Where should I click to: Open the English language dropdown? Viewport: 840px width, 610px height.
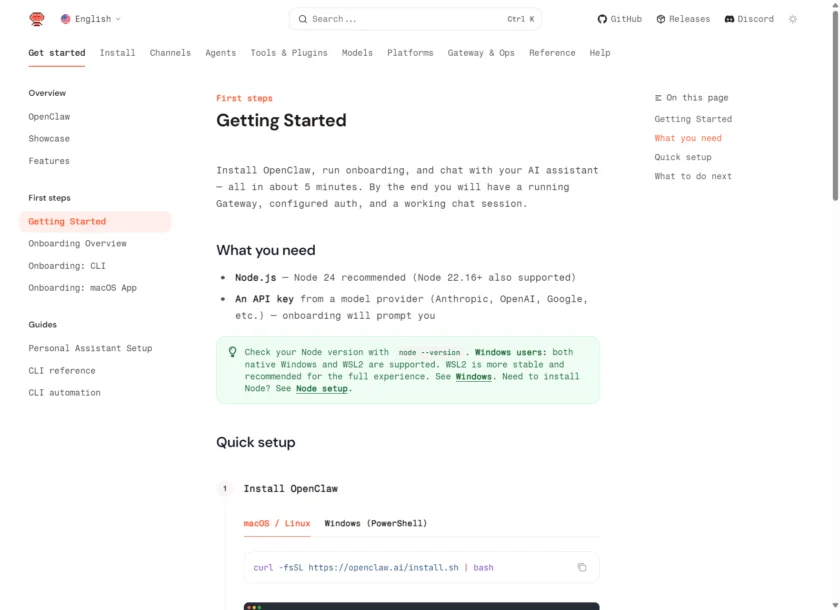tap(90, 18)
